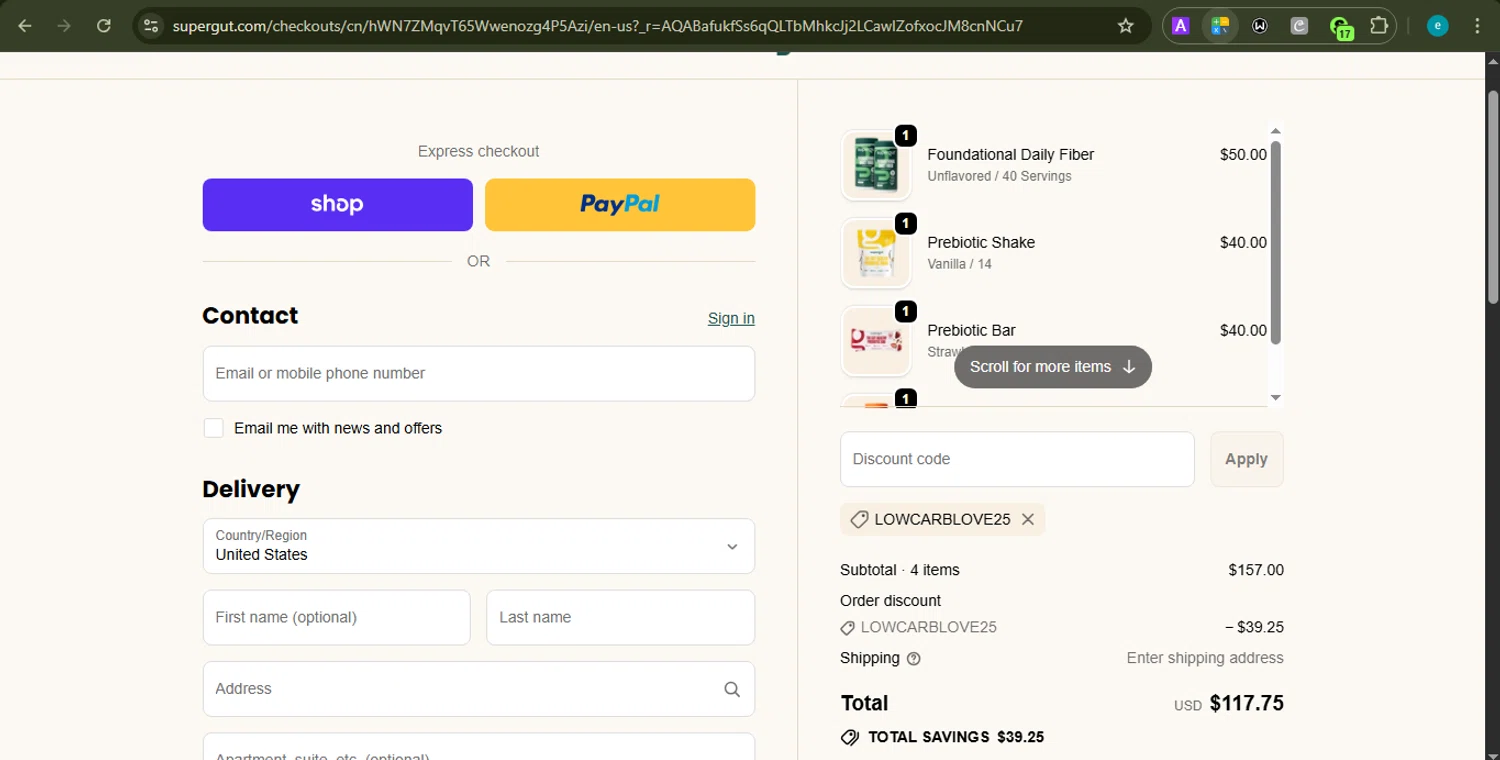Focus the Last name field
This screenshot has height=760, width=1500.
coord(621,617)
